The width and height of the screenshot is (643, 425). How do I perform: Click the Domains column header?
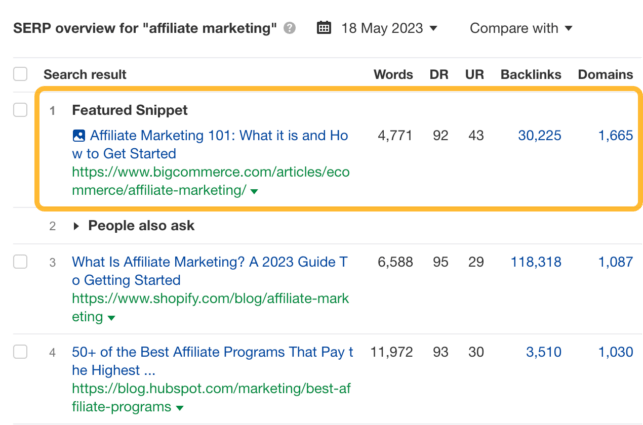(x=605, y=74)
